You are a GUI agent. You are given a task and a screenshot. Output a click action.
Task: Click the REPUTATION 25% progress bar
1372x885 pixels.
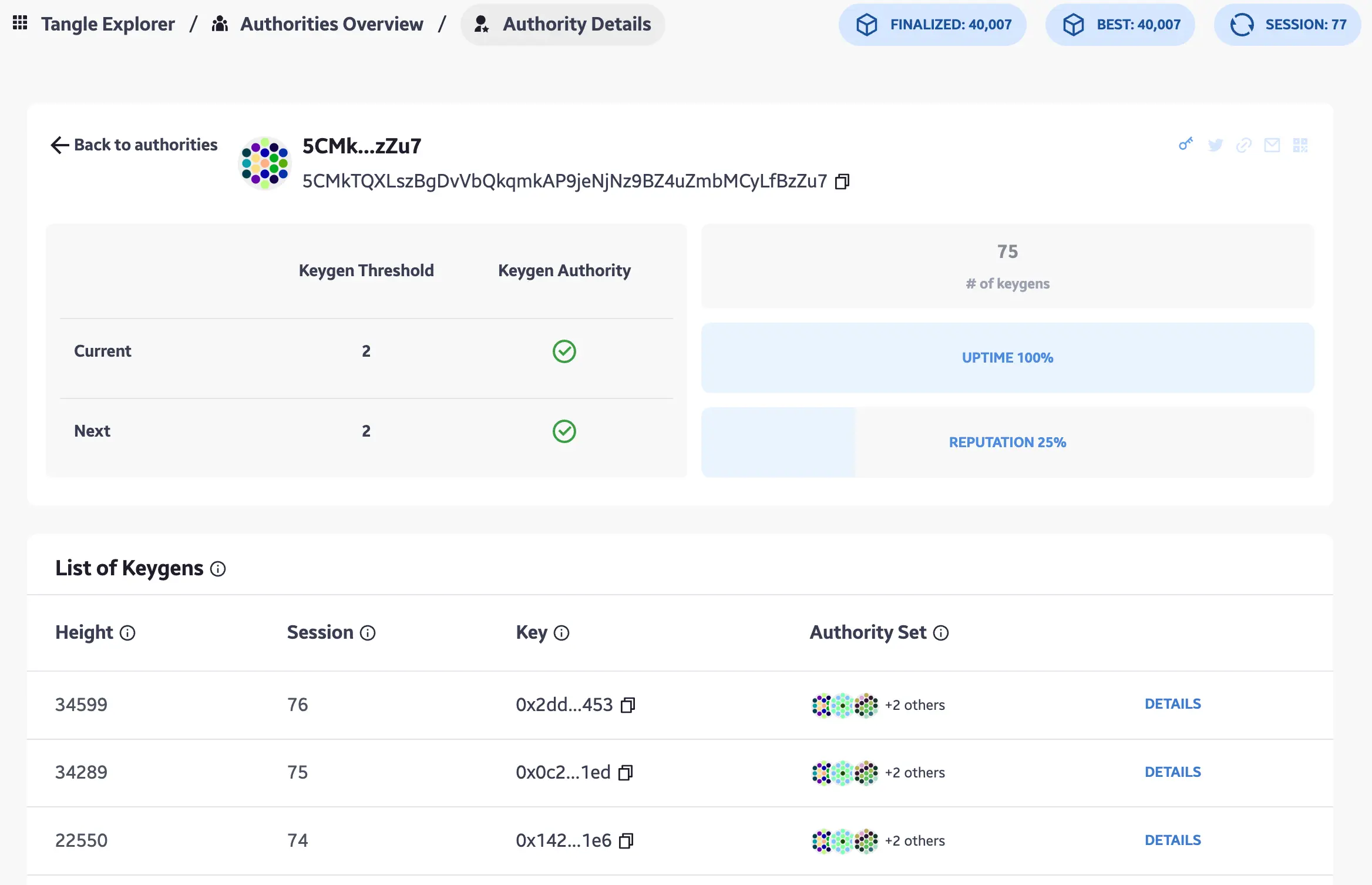[1008, 442]
